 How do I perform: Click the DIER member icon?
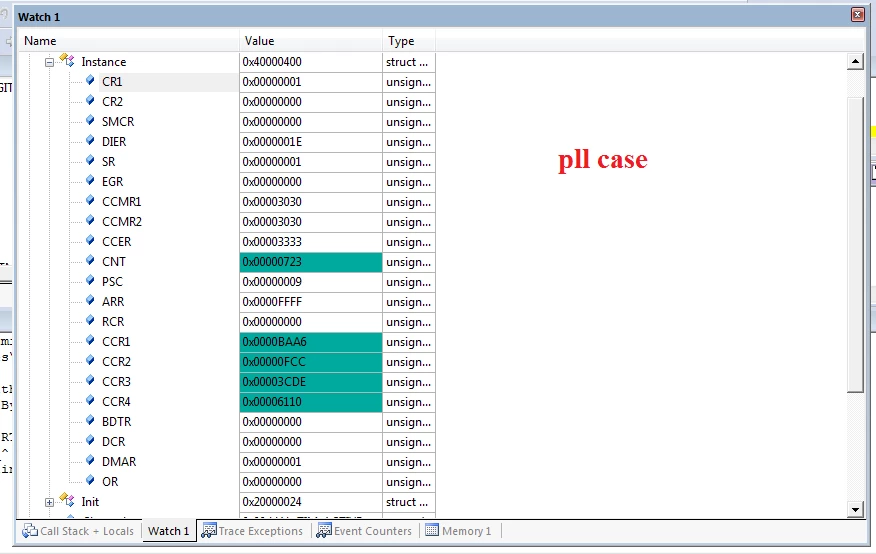click(x=90, y=140)
